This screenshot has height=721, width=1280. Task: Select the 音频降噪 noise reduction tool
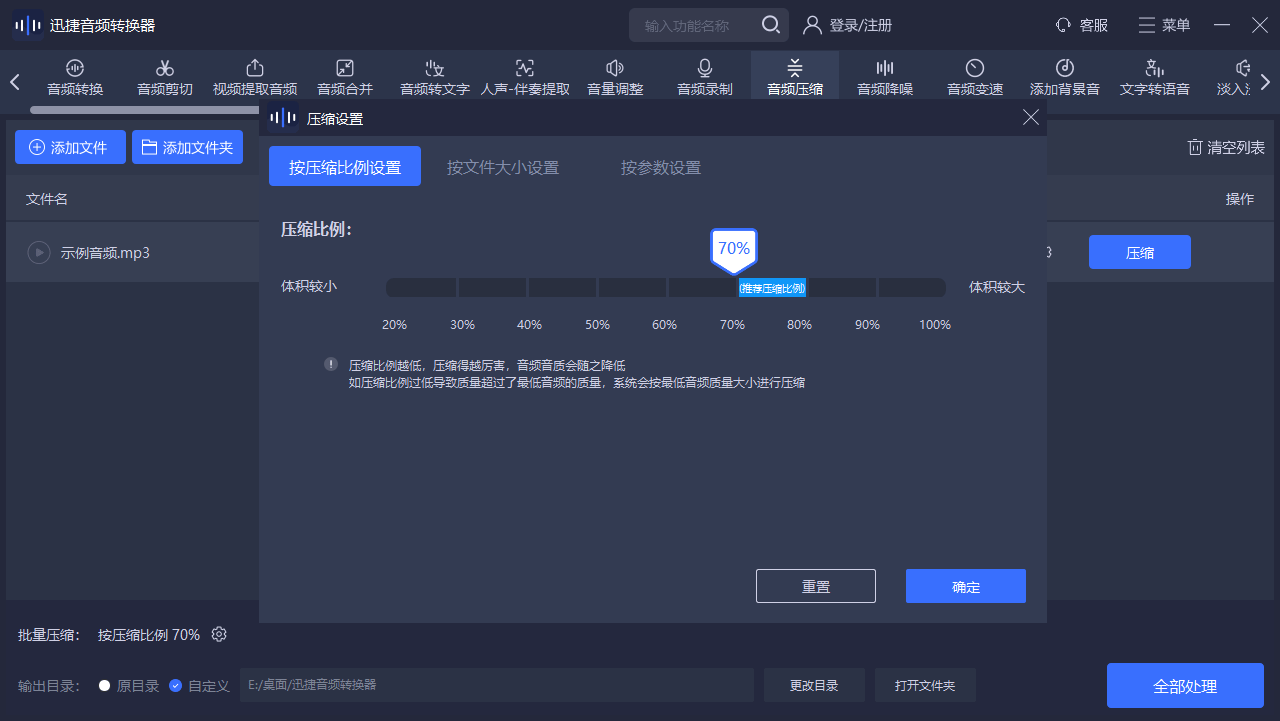(x=885, y=77)
